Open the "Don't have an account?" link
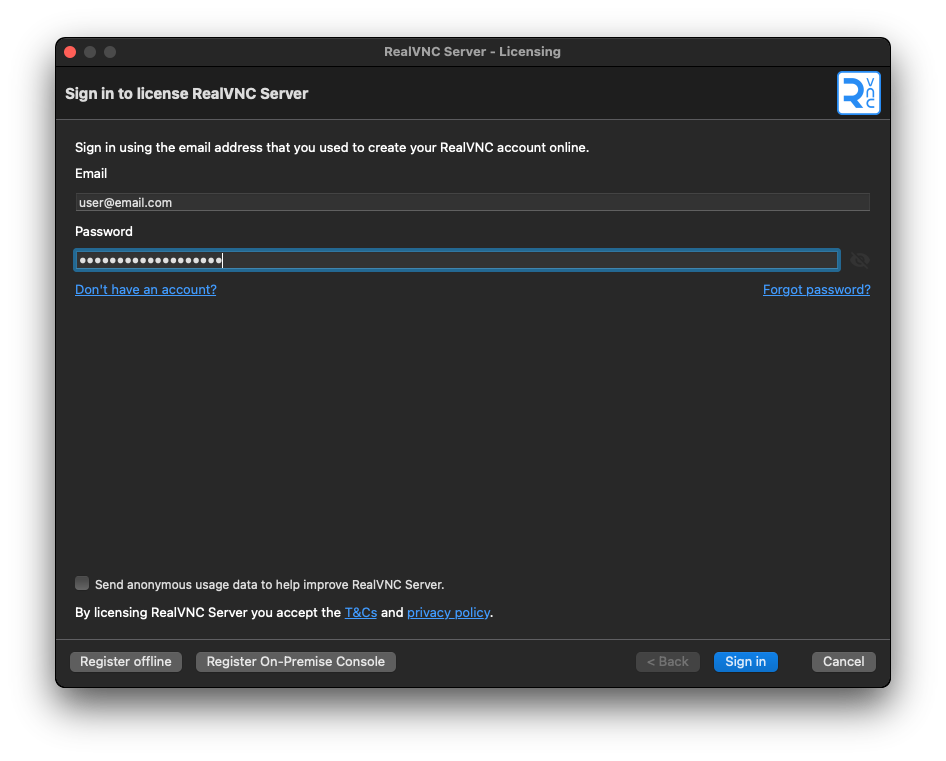Screen dimensions: 946x761 [146, 289]
